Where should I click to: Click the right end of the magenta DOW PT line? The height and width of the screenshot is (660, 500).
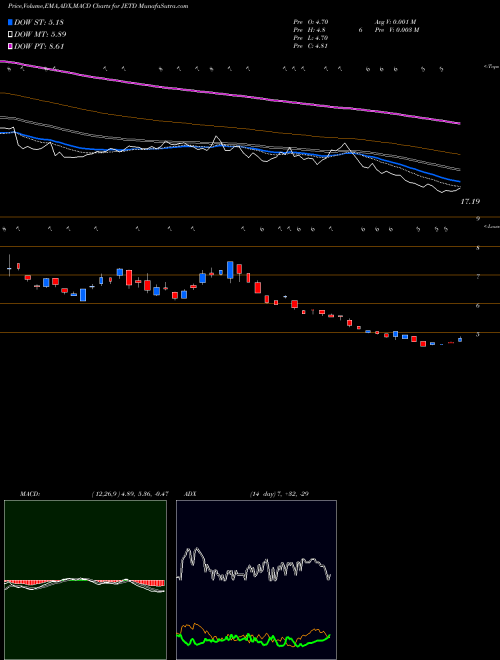[x=458, y=123]
